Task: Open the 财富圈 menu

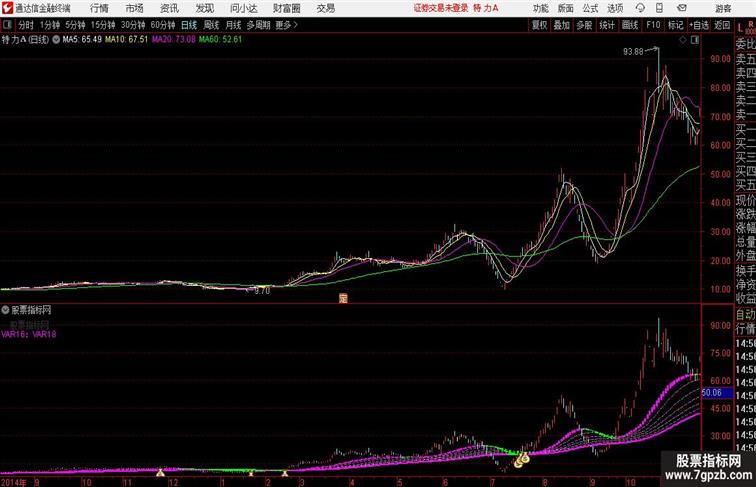Action: click(286, 8)
